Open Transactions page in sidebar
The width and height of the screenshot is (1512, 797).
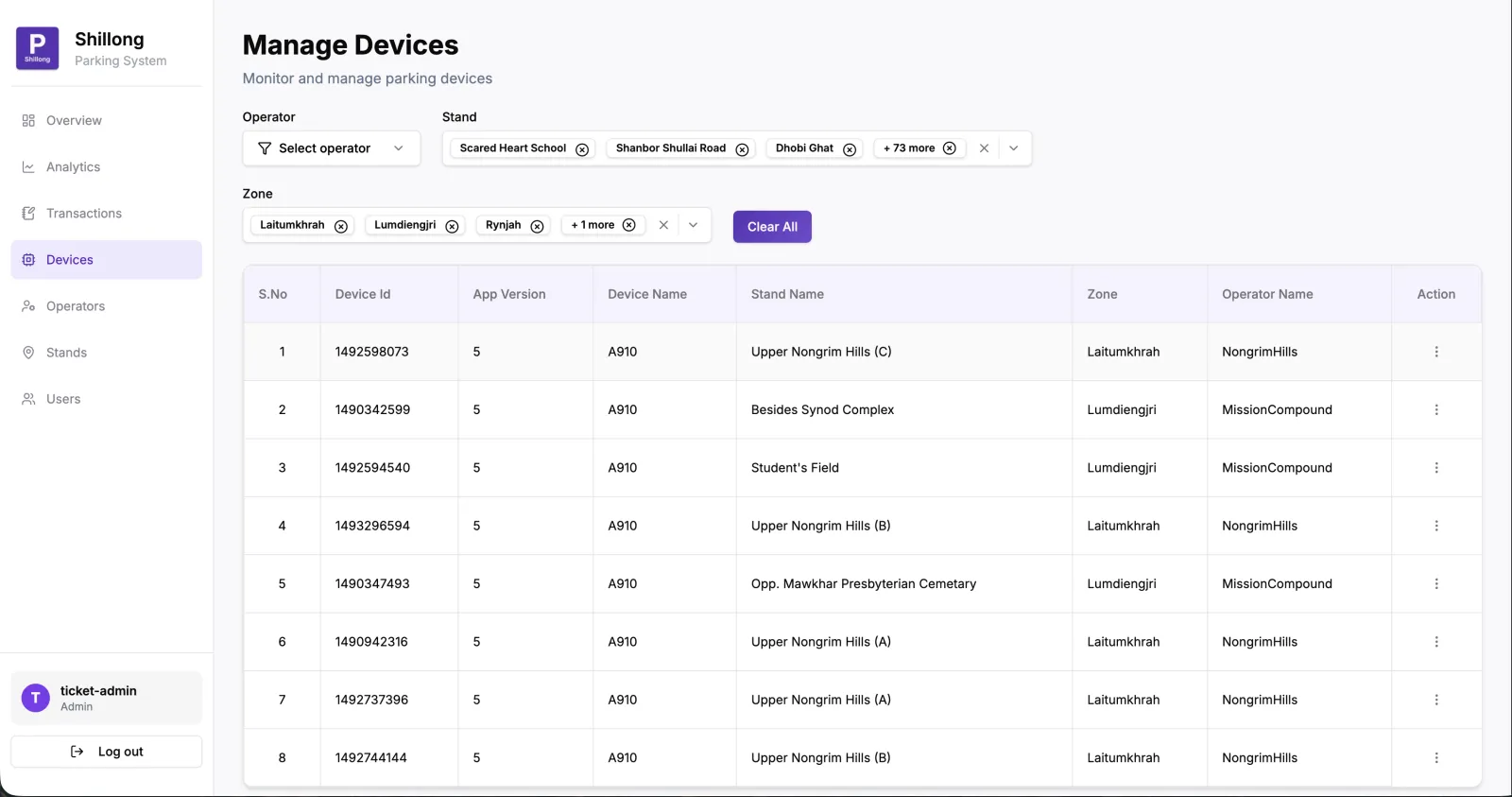pyautogui.click(x=106, y=213)
